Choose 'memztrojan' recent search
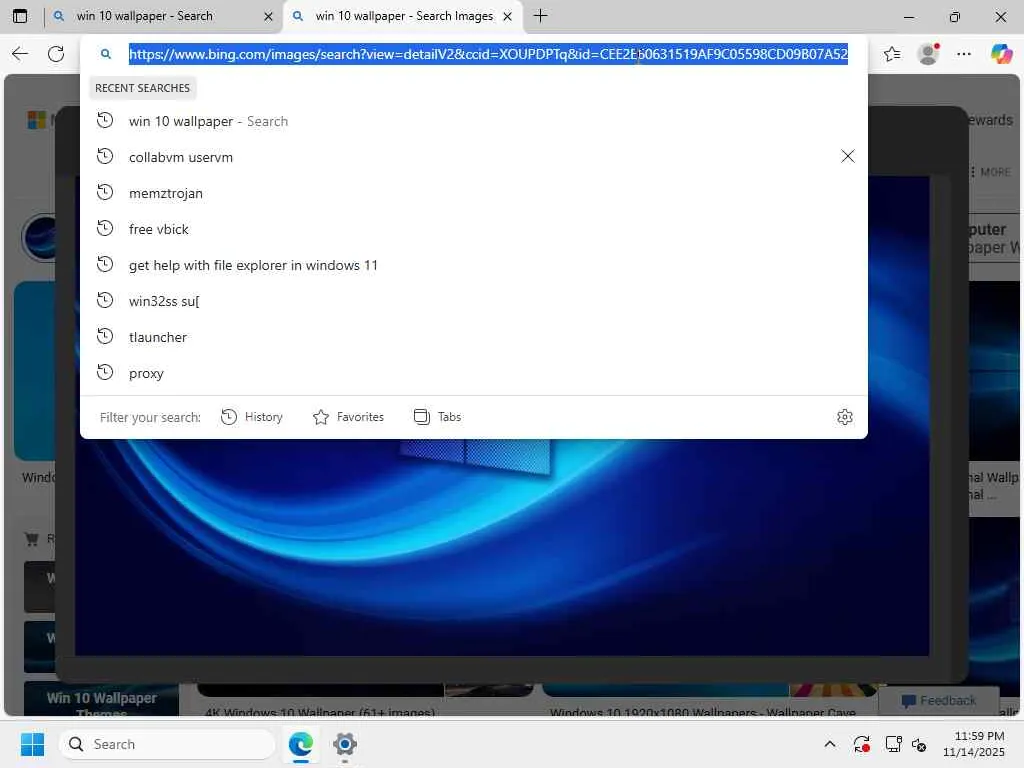This screenshot has width=1024, height=768. [473, 193]
